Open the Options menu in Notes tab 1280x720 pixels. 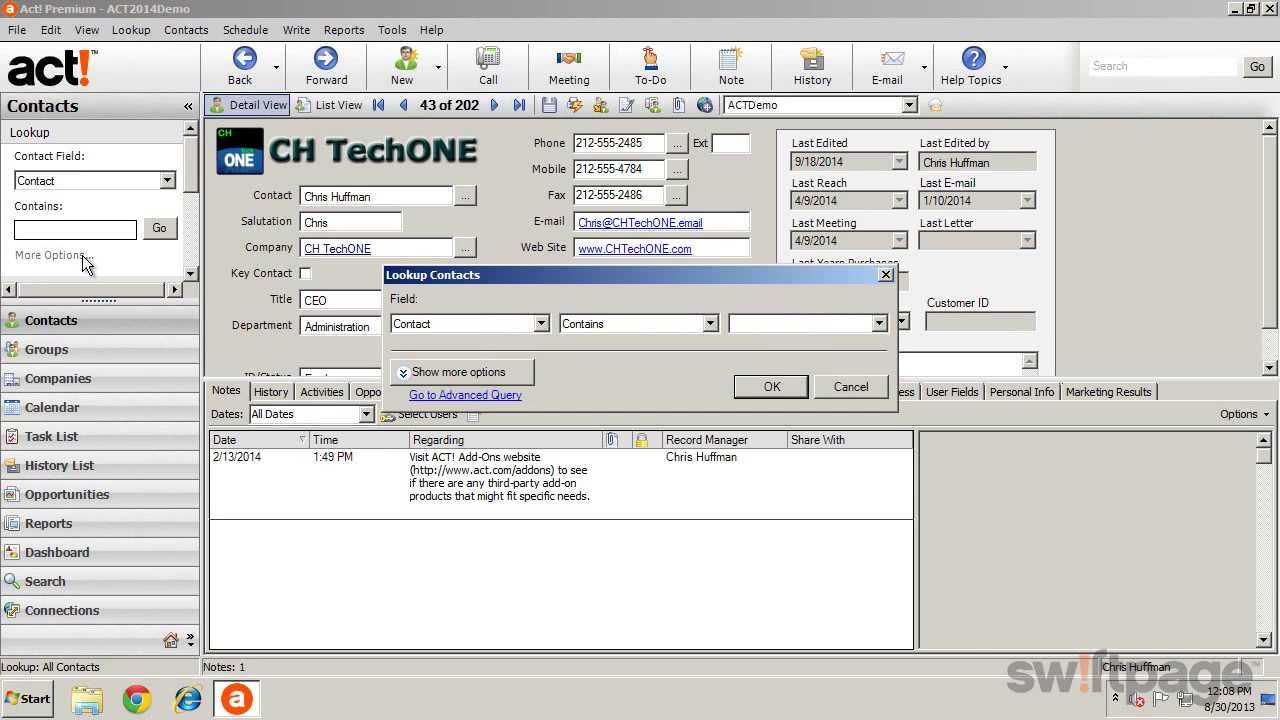(1244, 414)
